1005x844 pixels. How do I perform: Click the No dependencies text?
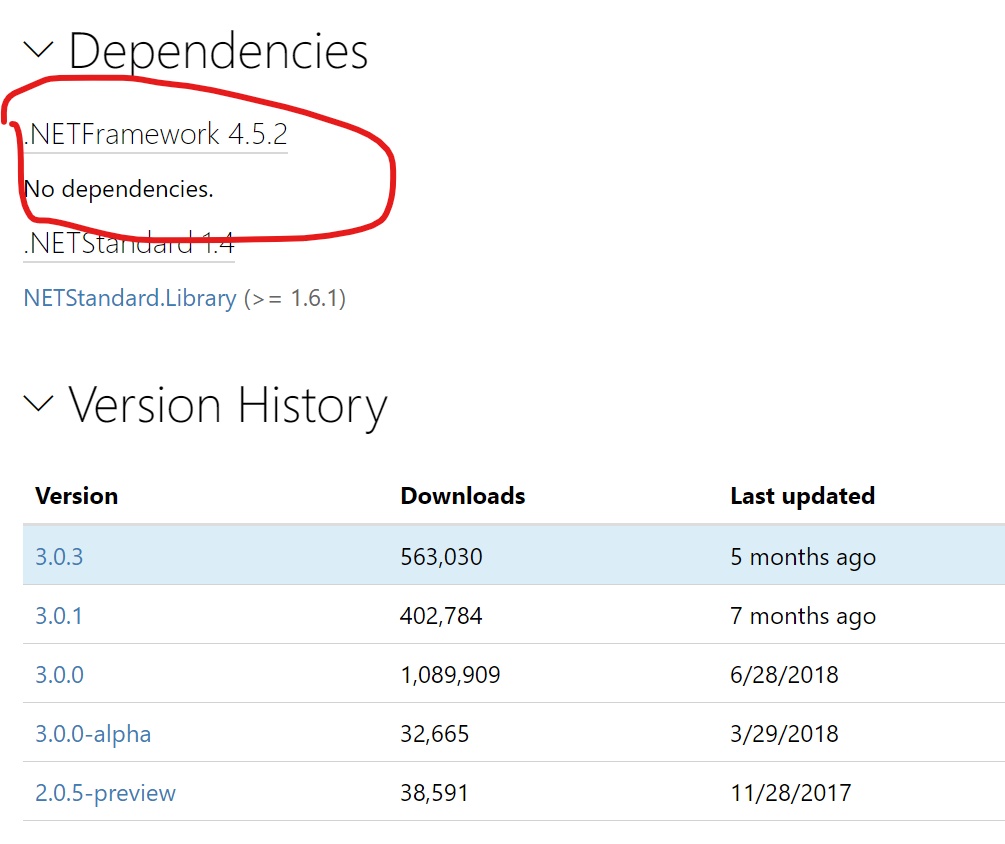pyautogui.click(x=117, y=188)
